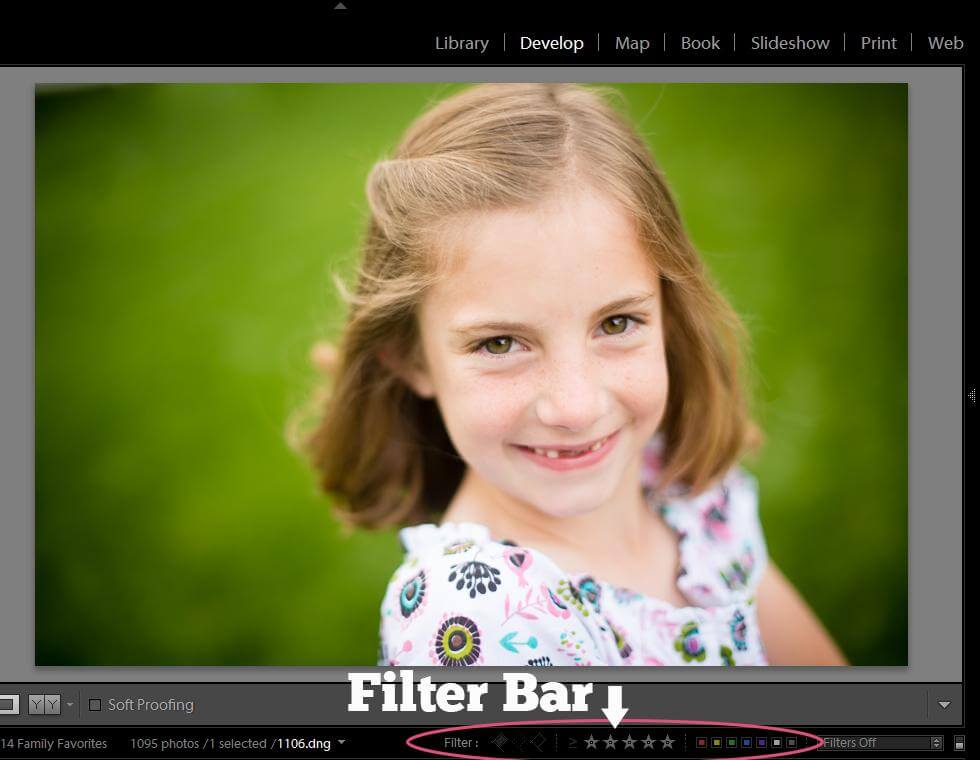Open the Before/After view options dropdown

pyautogui.click(x=70, y=704)
